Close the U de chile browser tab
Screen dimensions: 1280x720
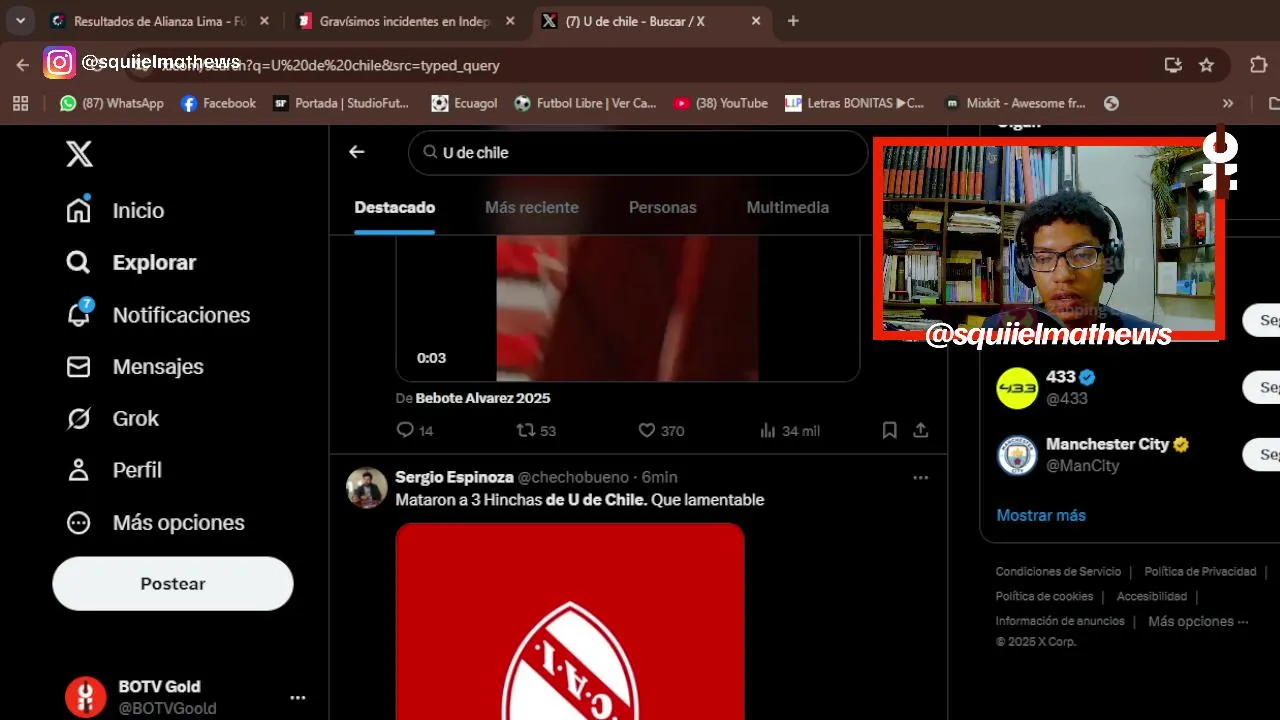click(755, 21)
